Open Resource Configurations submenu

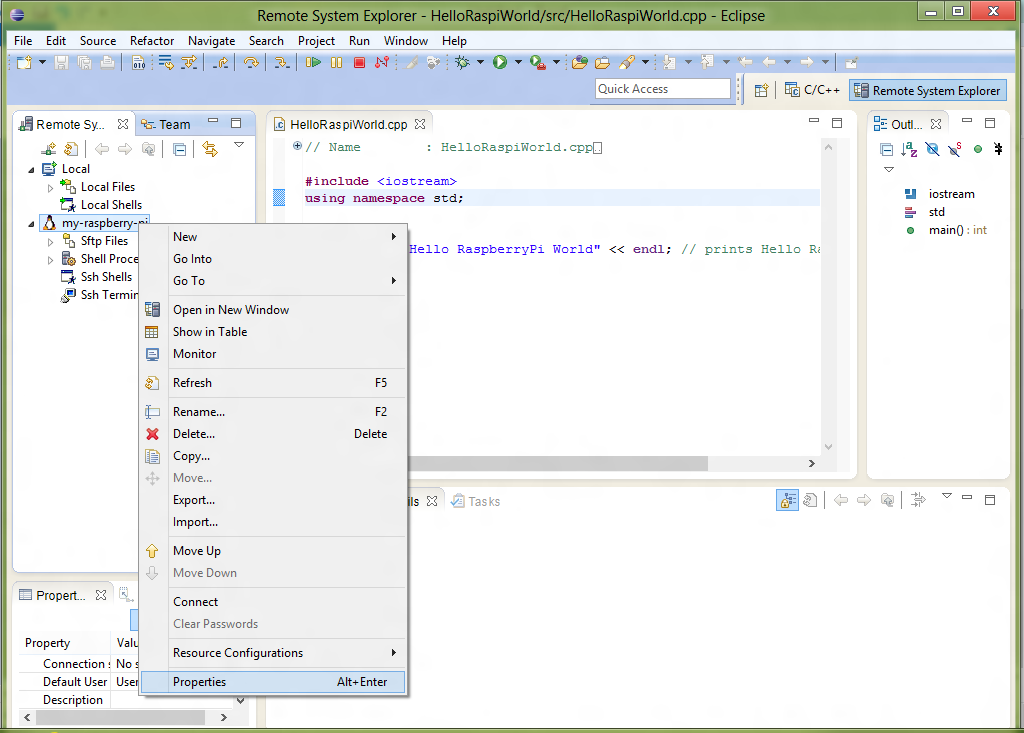(x=273, y=653)
